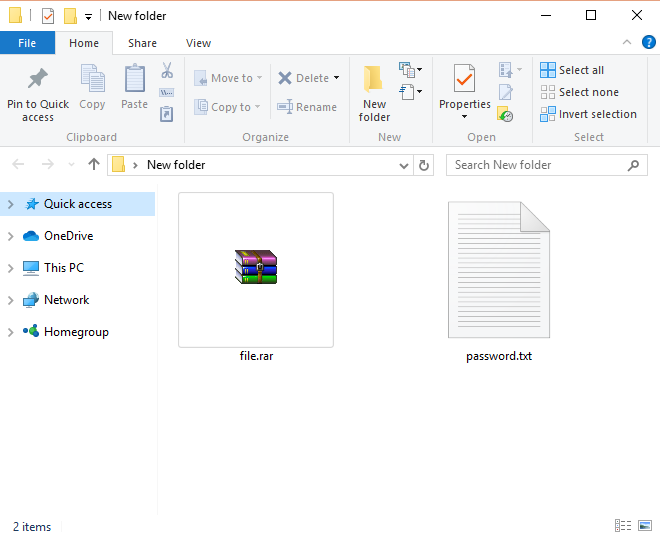The height and width of the screenshot is (538, 660).
Task: Expand the Network tree node
Action: tap(11, 301)
